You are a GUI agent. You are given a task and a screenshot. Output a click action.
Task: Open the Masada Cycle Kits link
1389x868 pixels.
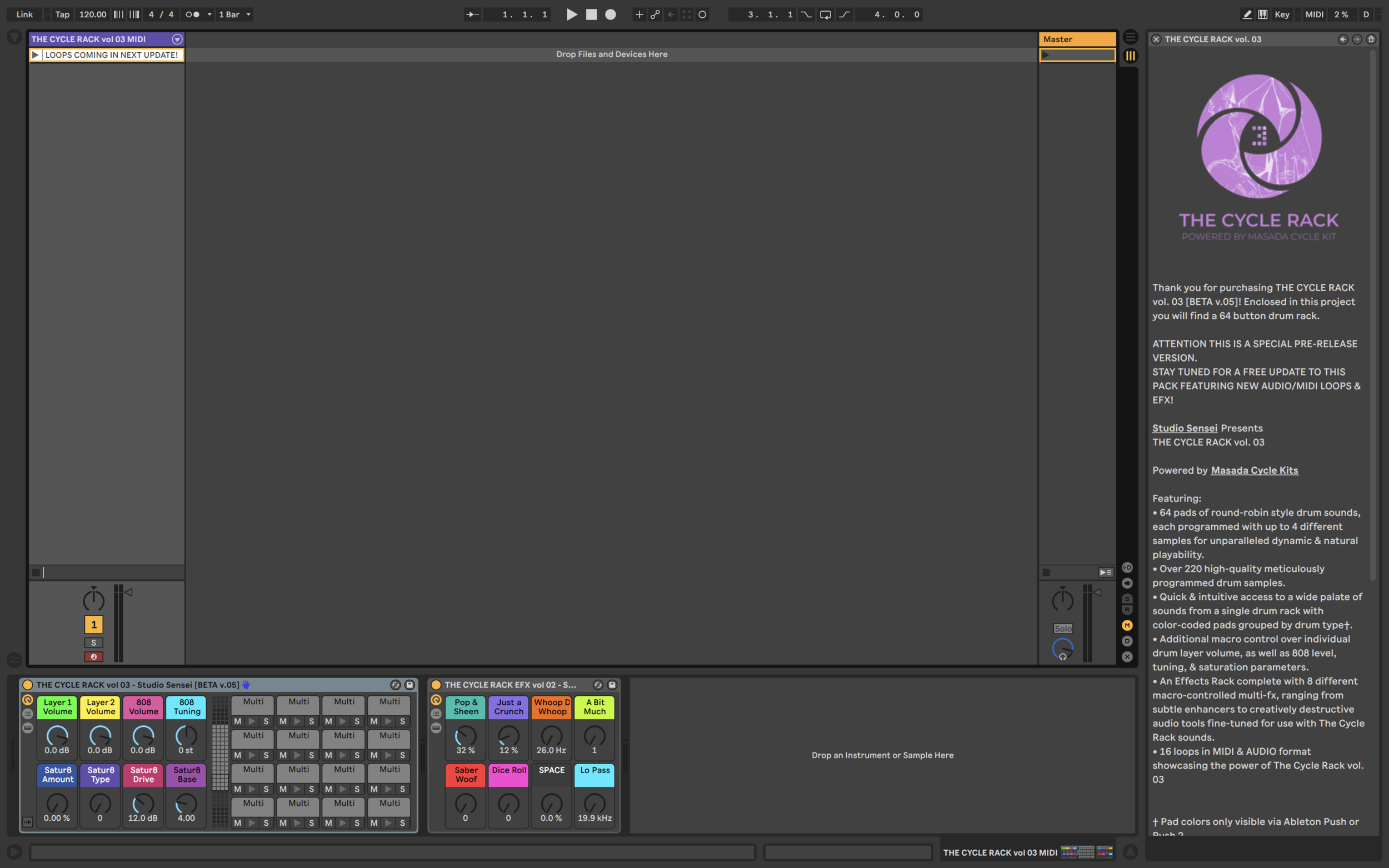coord(1254,470)
